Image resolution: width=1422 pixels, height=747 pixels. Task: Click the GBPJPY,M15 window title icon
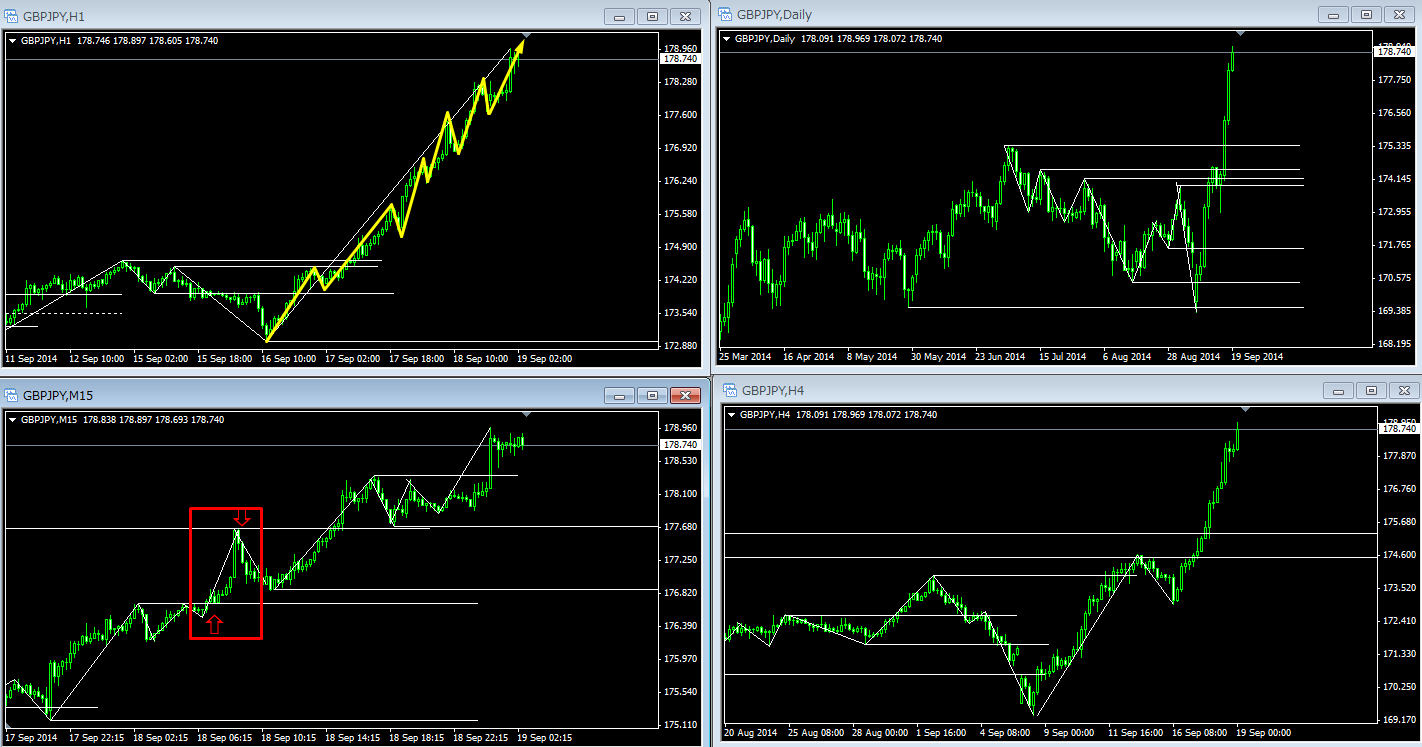(11, 395)
